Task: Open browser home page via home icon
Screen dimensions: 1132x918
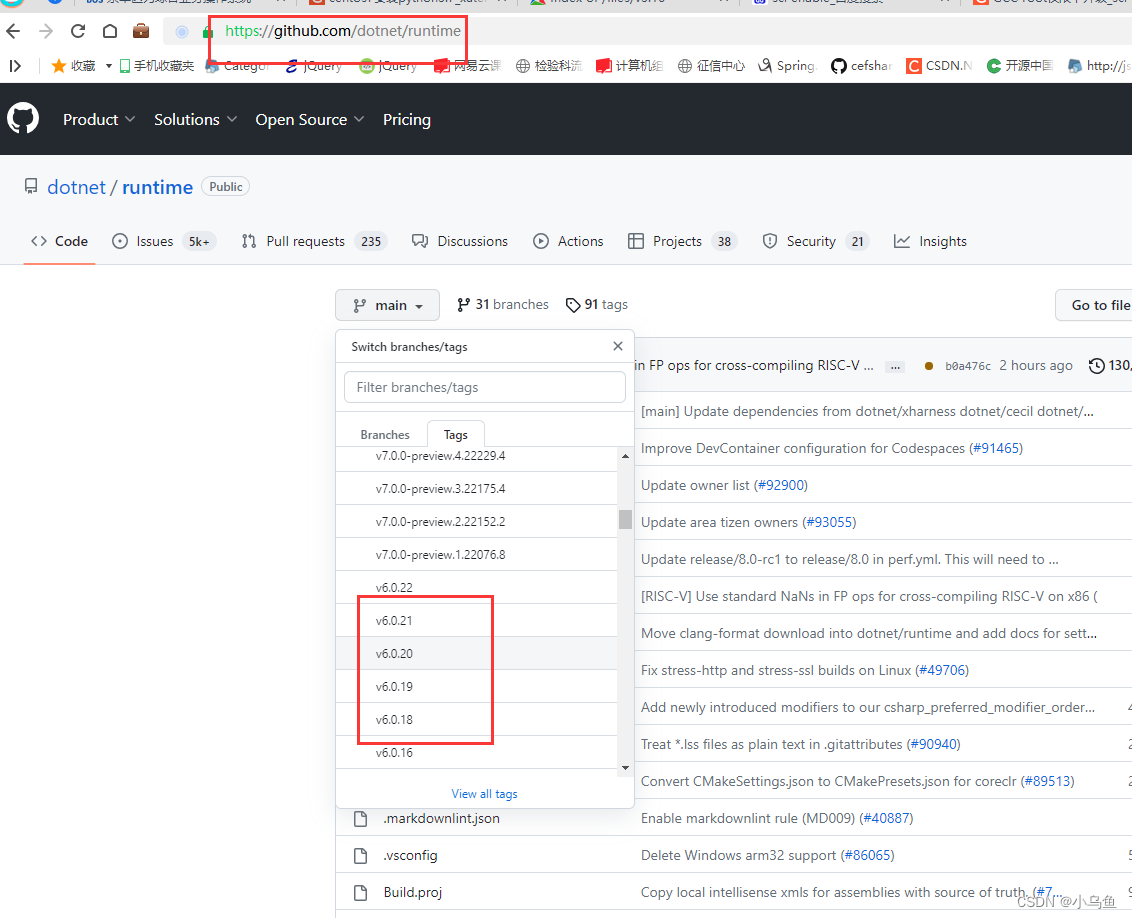Action: click(110, 31)
